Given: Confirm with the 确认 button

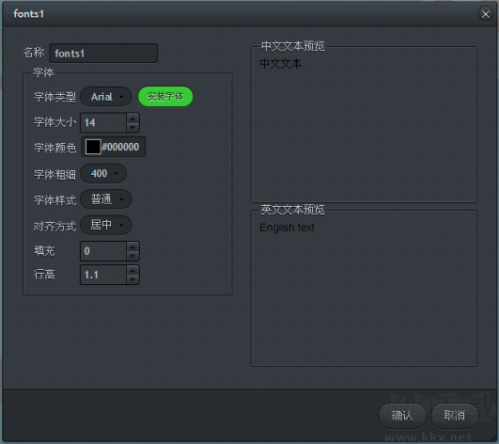Looking at the screenshot, I should pos(402,416).
